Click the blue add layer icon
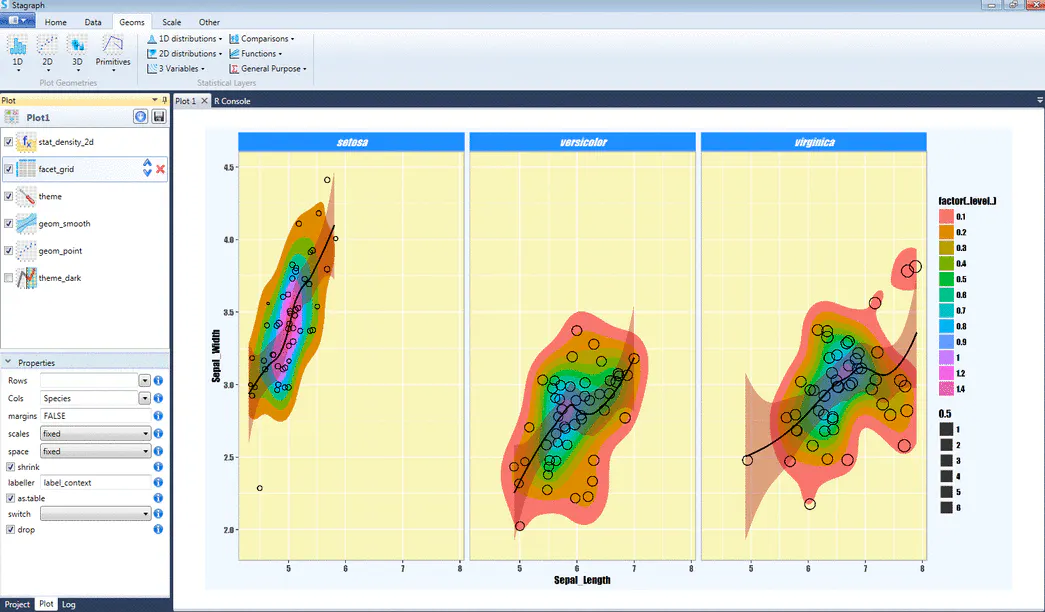The image size is (1045, 612). tap(140, 117)
